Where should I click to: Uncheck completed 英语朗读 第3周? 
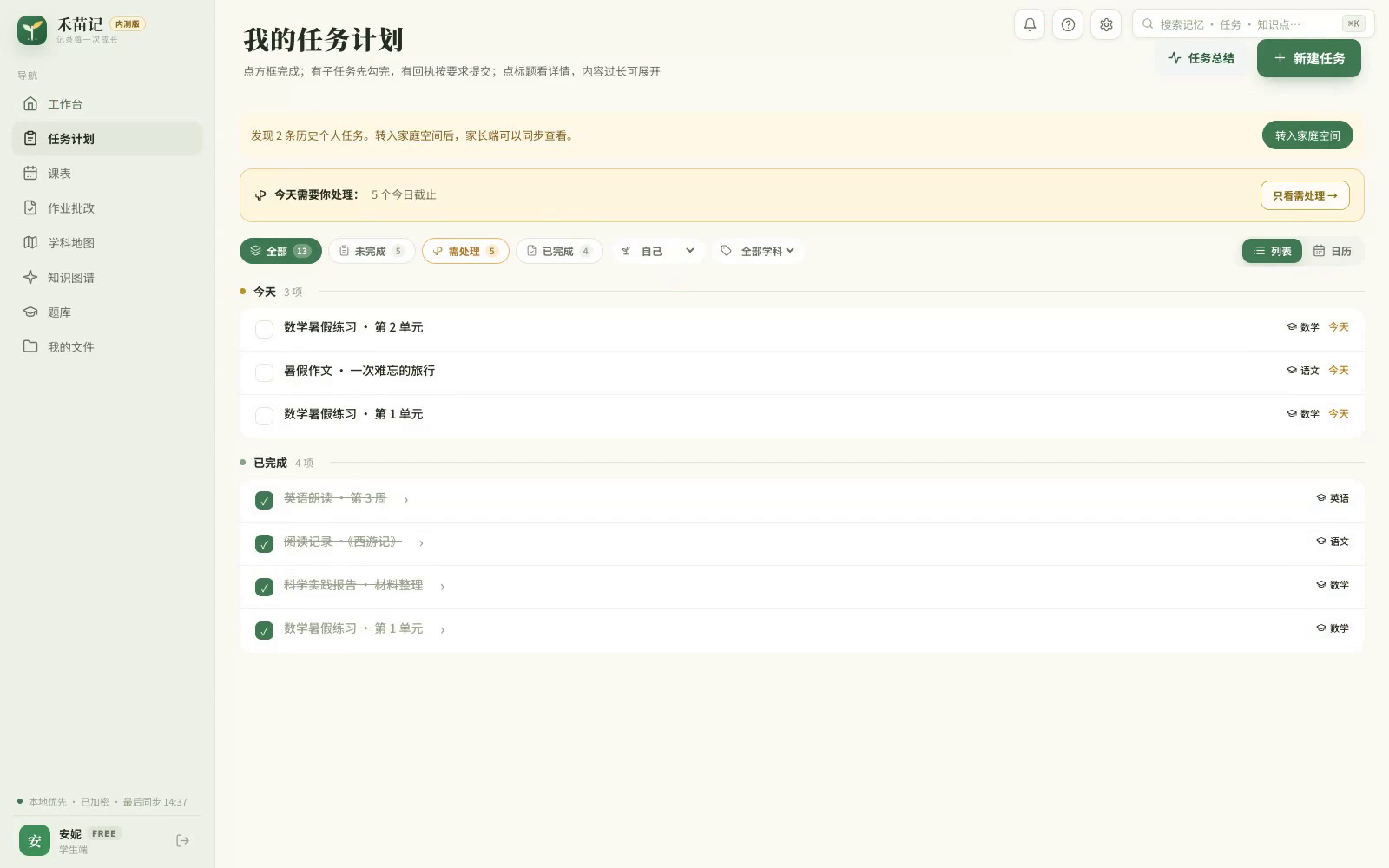[265, 500]
